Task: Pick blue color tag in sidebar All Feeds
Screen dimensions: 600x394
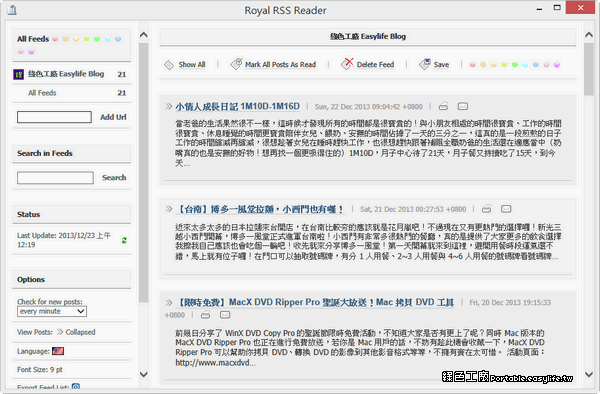Action: coord(118,39)
